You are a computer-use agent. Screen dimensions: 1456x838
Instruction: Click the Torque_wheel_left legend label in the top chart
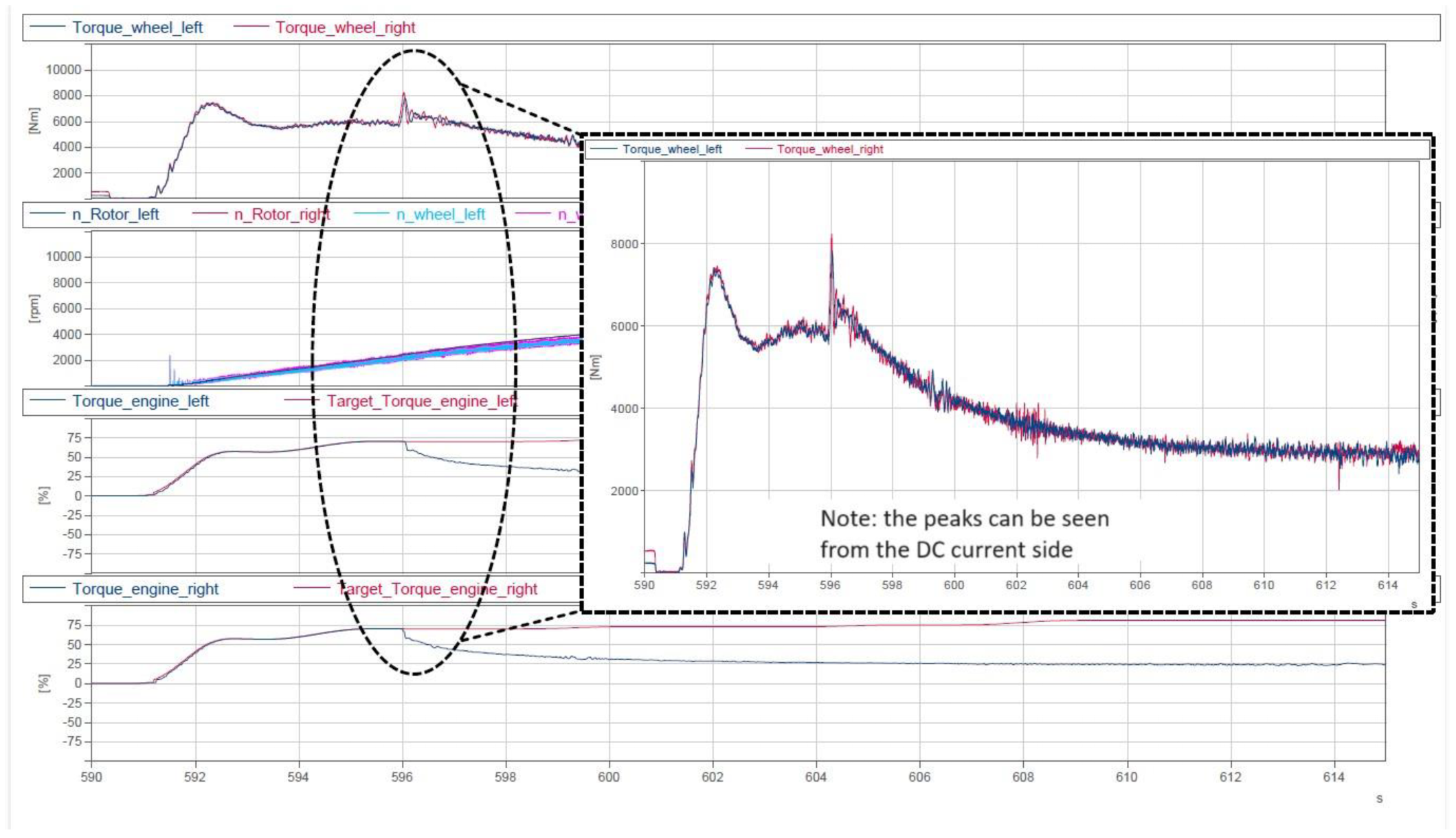pyautogui.click(x=137, y=27)
